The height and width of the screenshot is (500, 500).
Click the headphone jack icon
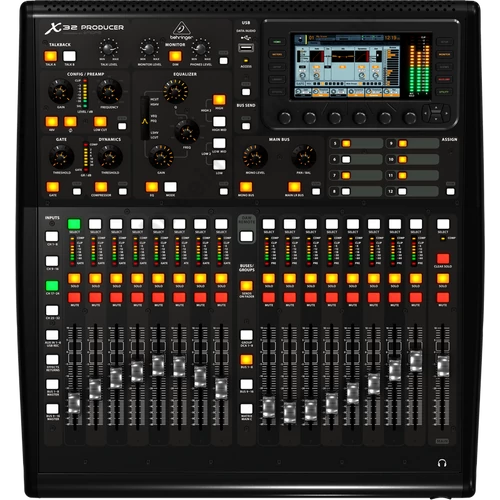[442, 463]
